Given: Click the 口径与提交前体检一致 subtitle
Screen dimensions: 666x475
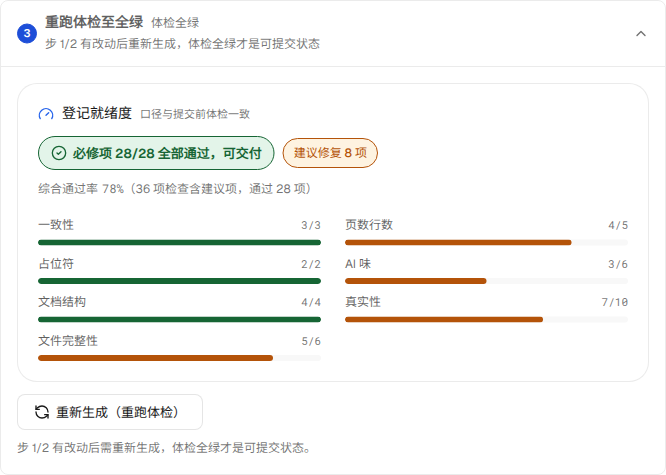Looking at the screenshot, I should (195, 114).
